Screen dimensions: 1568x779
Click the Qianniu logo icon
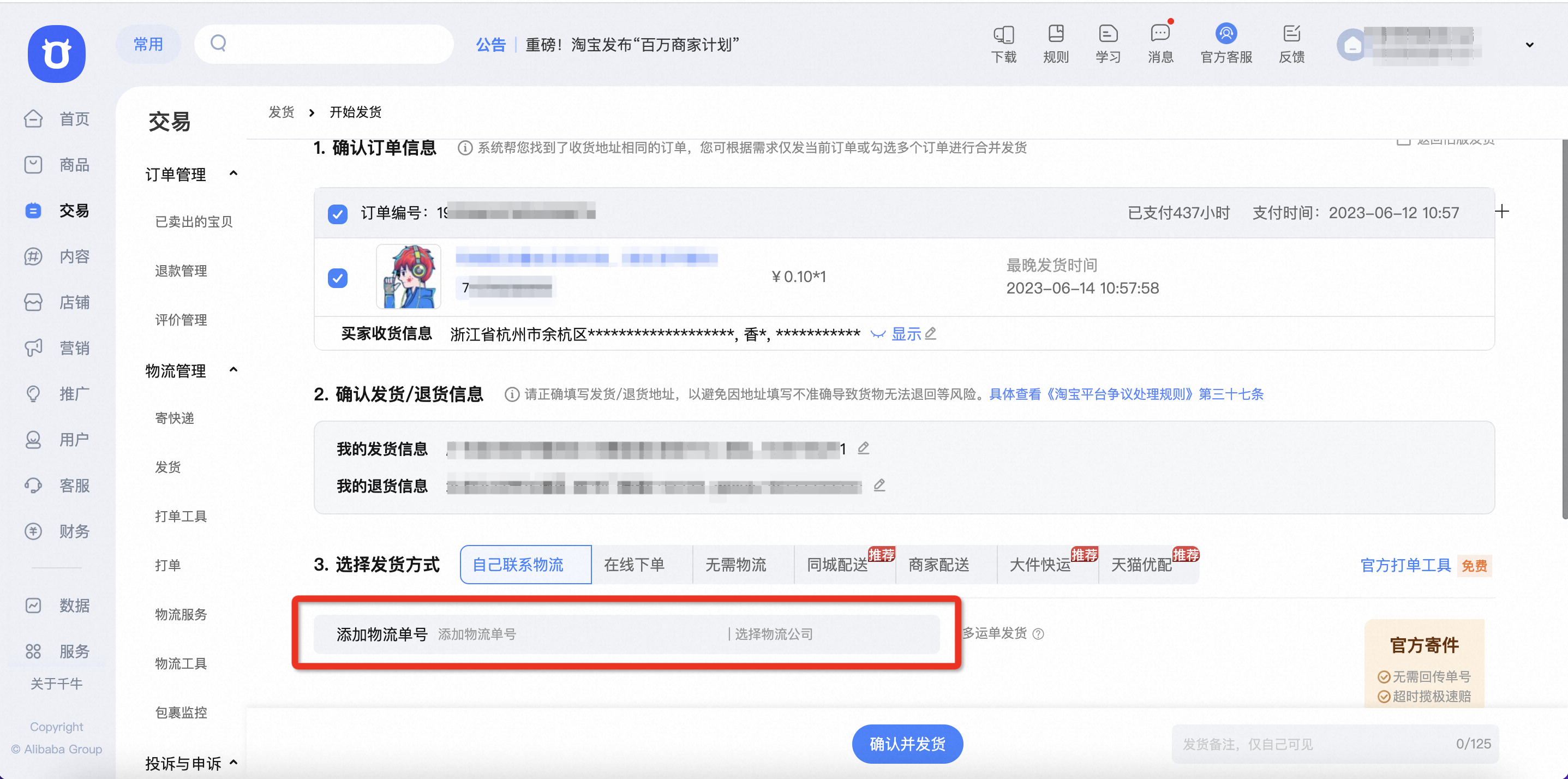(x=57, y=53)
